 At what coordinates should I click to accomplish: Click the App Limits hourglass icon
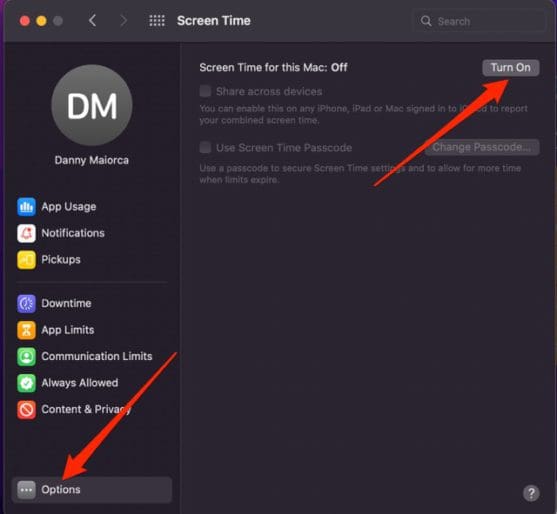(x=26, y=330)
